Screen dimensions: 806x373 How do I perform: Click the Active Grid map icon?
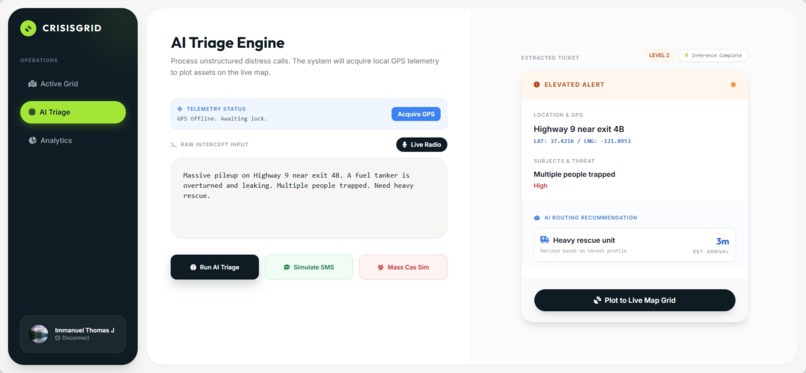32,84
